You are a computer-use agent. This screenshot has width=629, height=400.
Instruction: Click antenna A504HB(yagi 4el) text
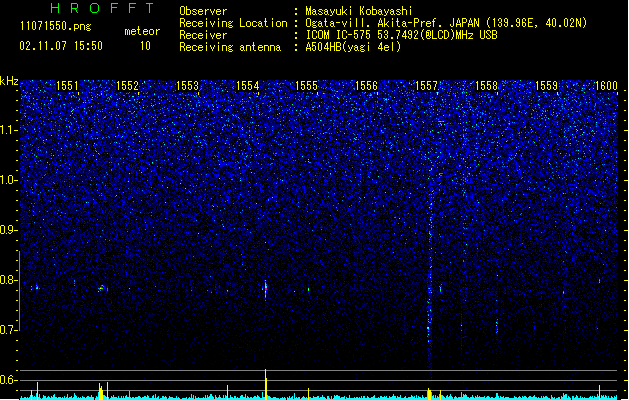tap(353, 47)
